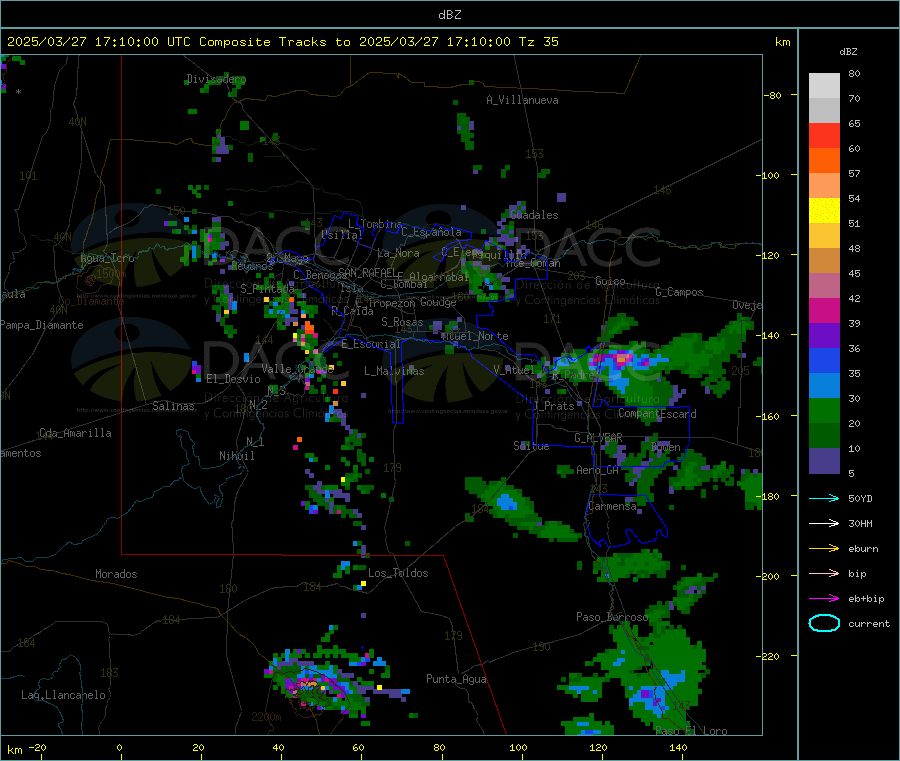The image size is (900, 761).
Task: Click the 'G_ALVEAR' map label
Action: 599,438
